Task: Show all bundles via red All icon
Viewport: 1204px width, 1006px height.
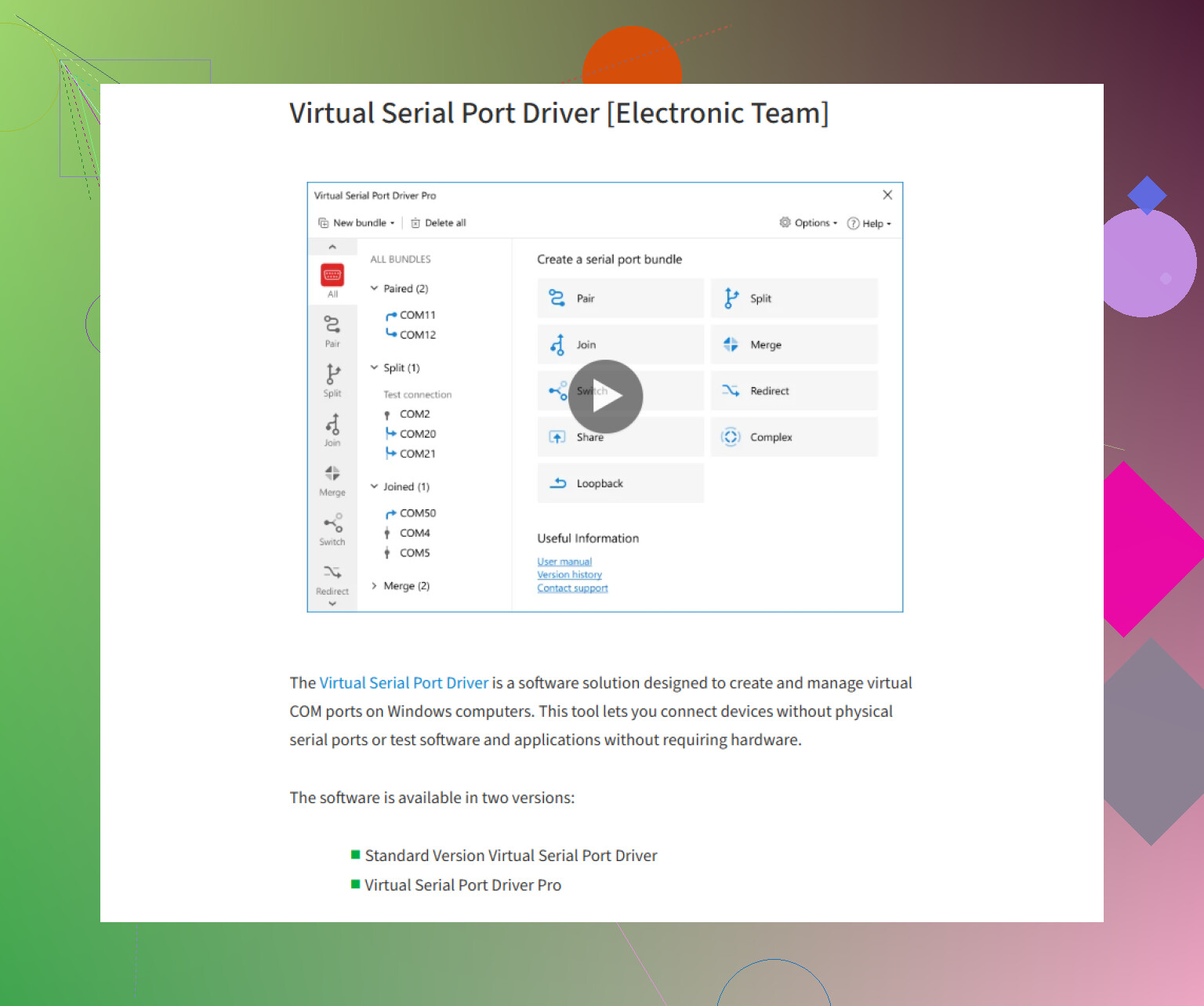Action: [332, 276]
